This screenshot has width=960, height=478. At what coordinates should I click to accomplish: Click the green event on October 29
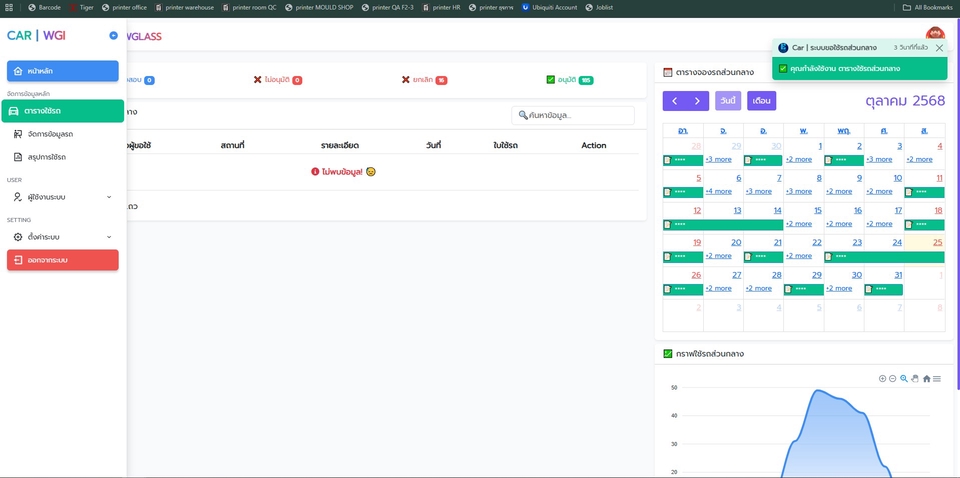click(803, 289)
